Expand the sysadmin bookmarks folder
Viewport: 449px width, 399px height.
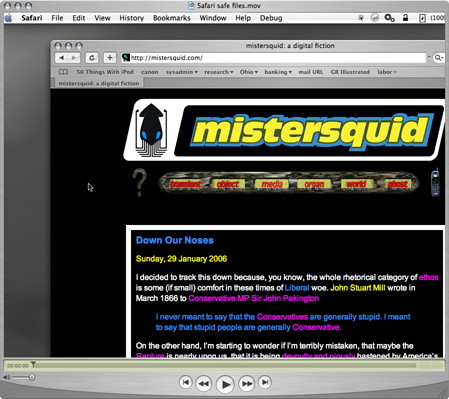pos(182,72)
